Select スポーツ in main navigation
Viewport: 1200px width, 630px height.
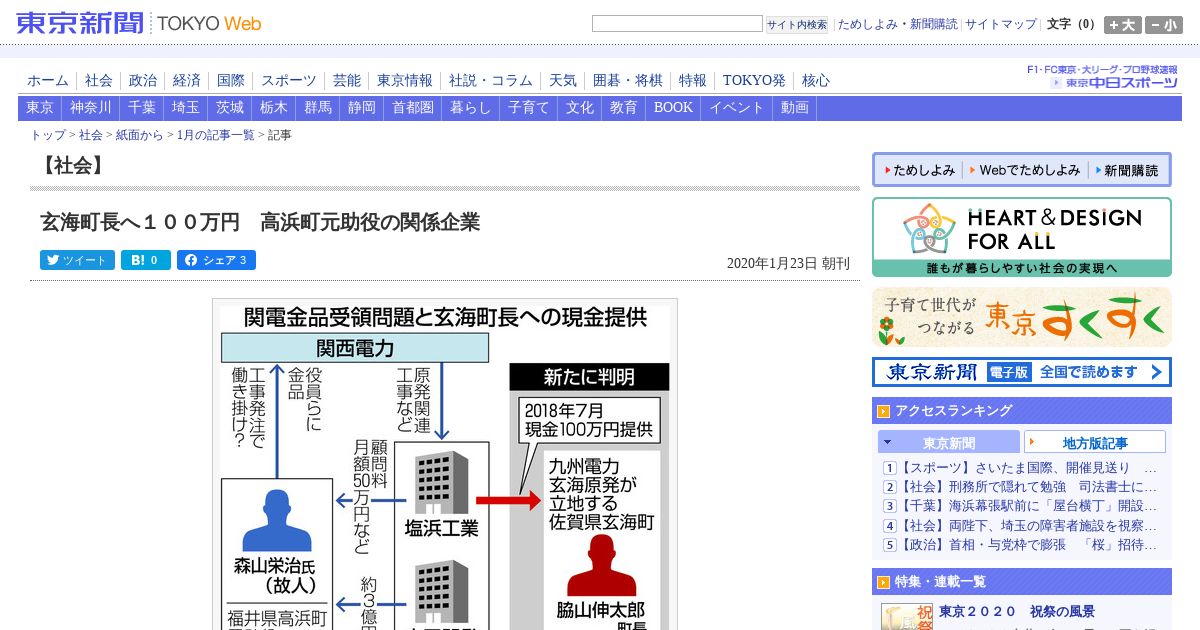pos(289,81)
